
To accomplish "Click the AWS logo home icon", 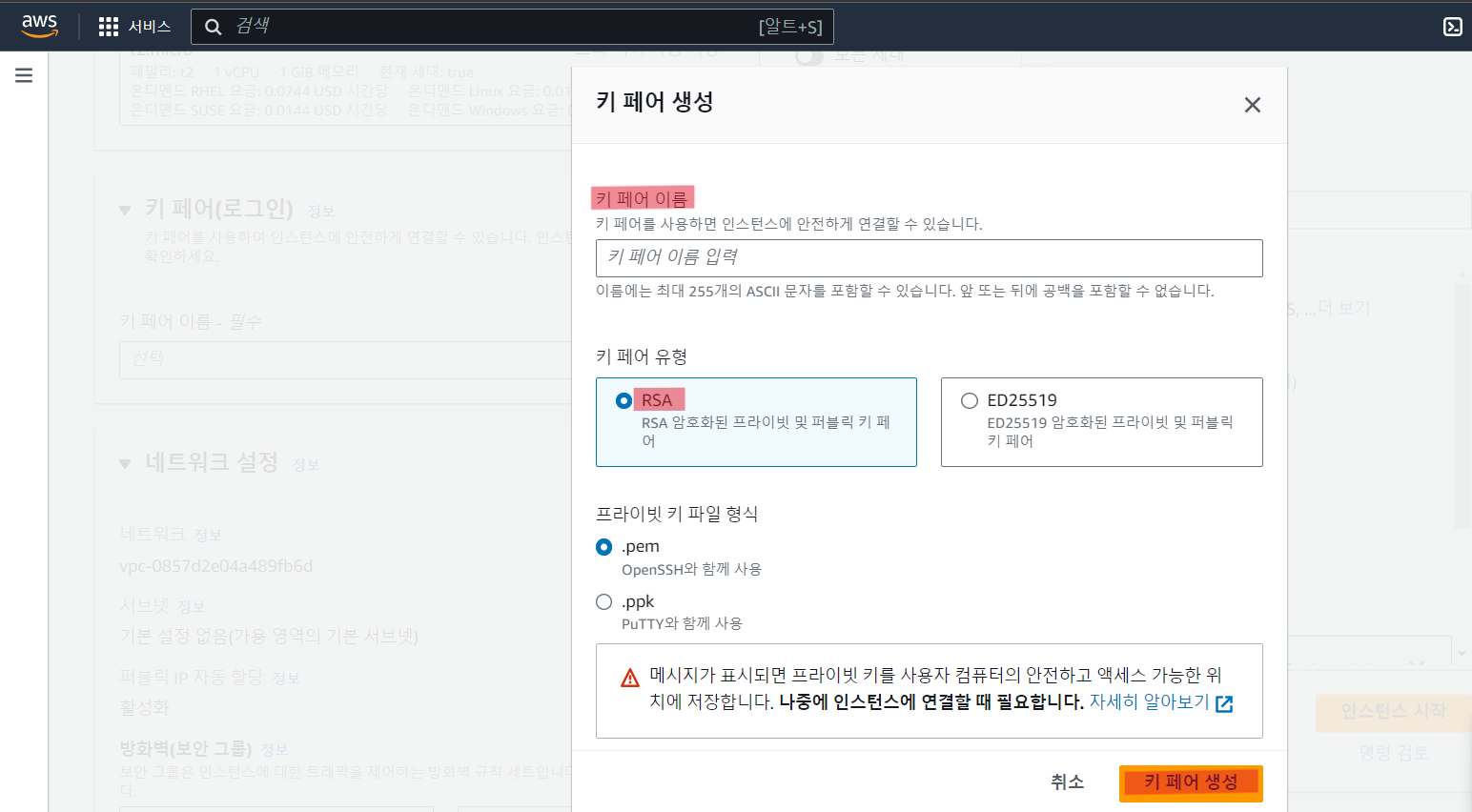I will point(39,26).
